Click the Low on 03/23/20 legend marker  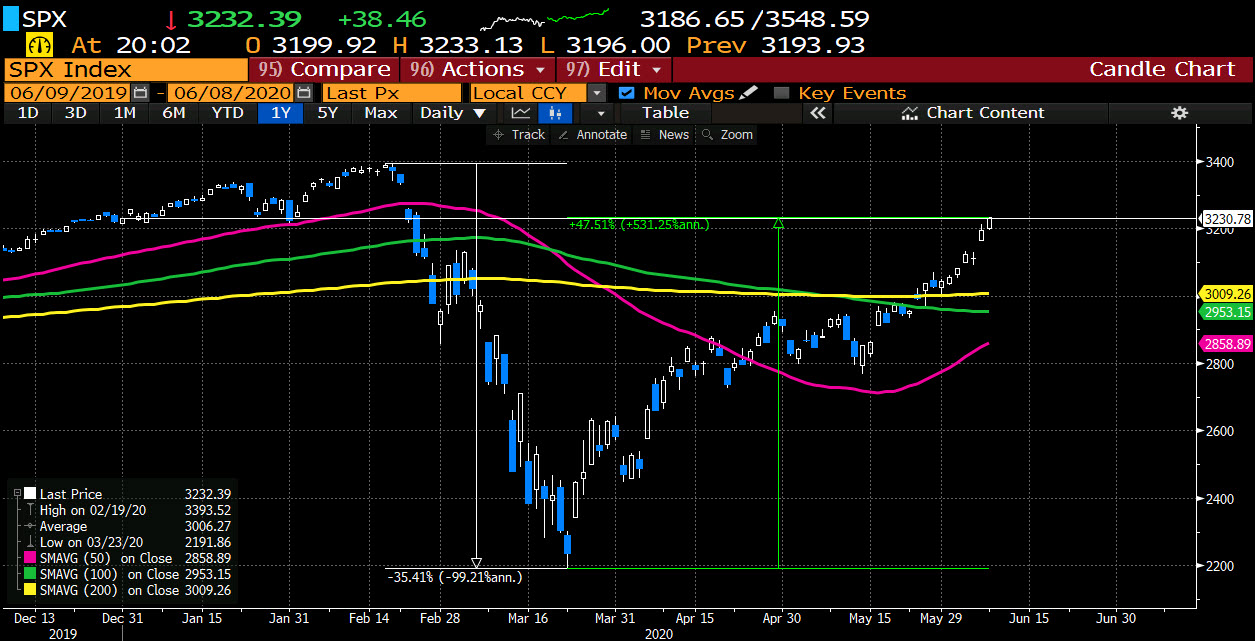pyautogui.click(x=29, y=542)
